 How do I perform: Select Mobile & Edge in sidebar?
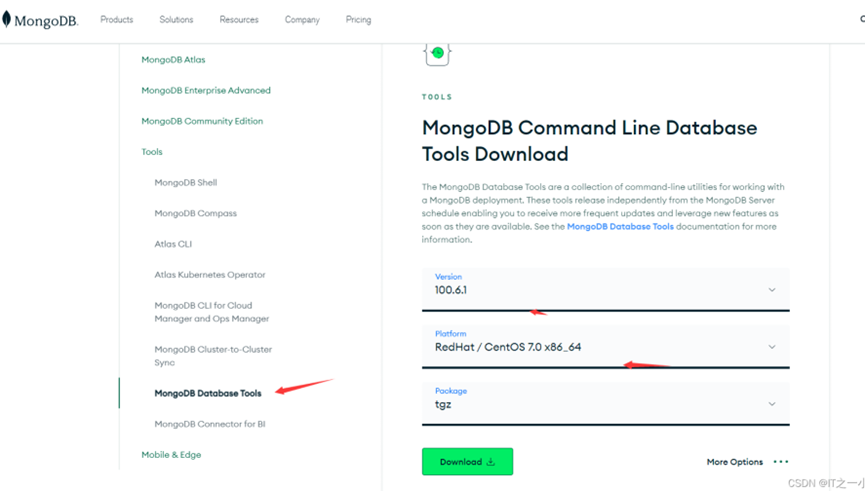[x=171, y=455]
